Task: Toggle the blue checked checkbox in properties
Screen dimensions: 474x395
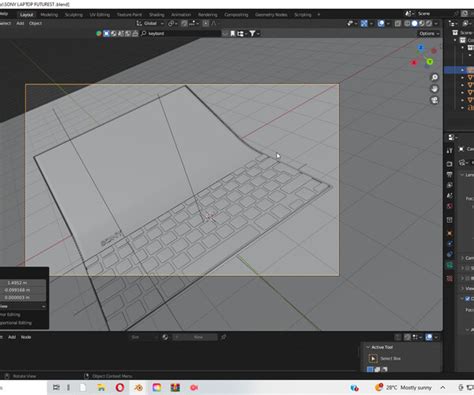Action: [467, 299]
